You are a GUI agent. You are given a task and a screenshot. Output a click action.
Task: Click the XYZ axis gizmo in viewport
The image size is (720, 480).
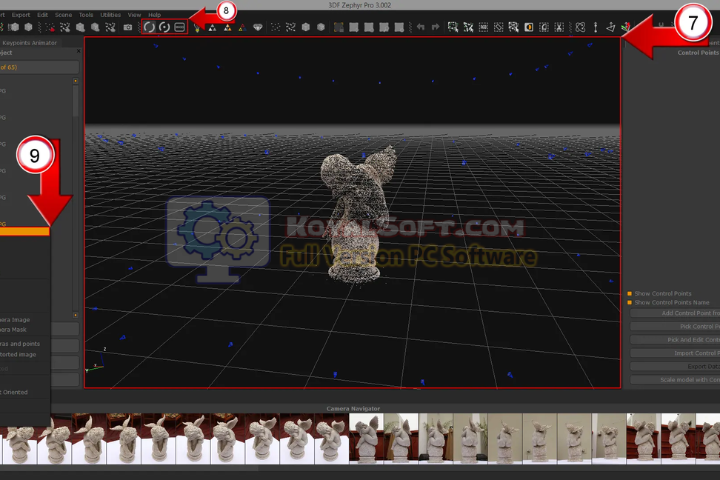pos(96,361)
